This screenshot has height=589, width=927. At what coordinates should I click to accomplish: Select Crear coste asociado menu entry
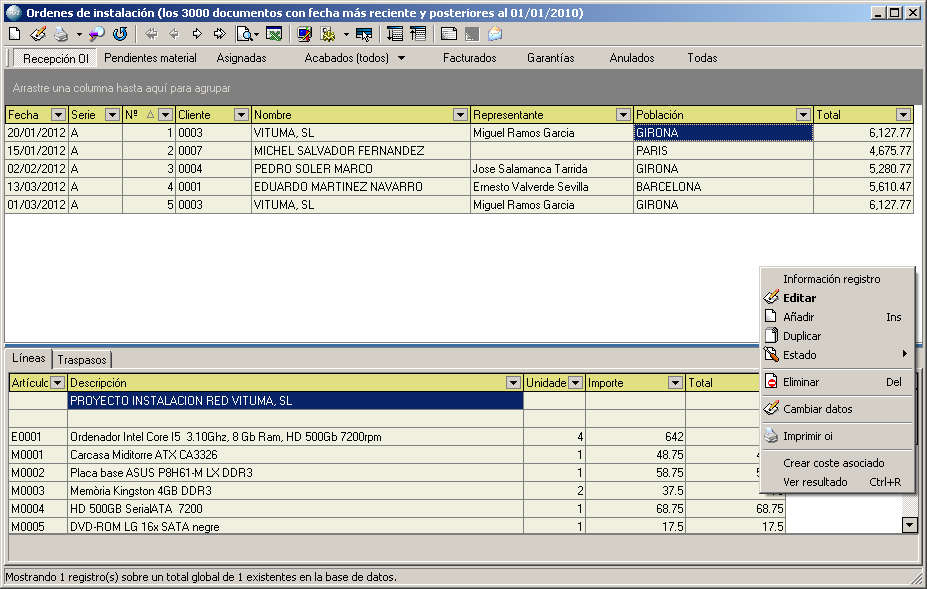(837, 463)
